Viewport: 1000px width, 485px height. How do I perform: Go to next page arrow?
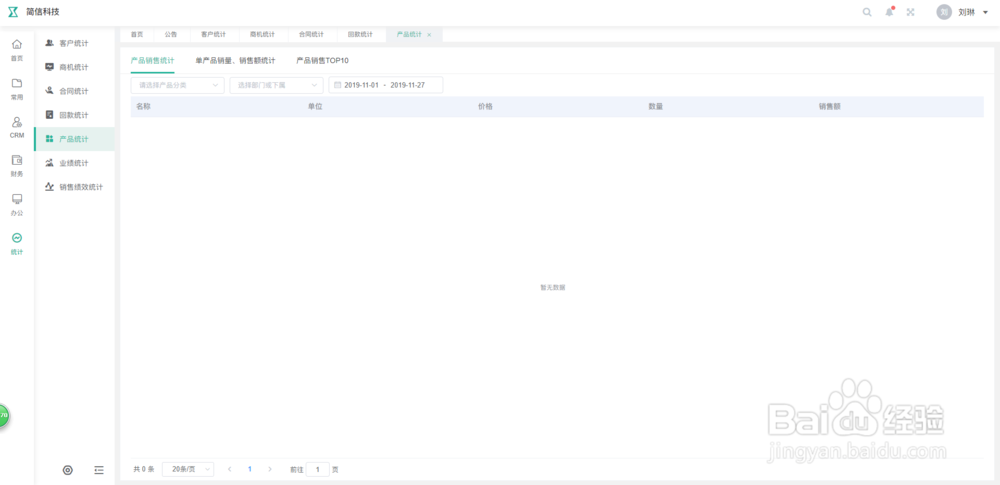coord(270,469)
